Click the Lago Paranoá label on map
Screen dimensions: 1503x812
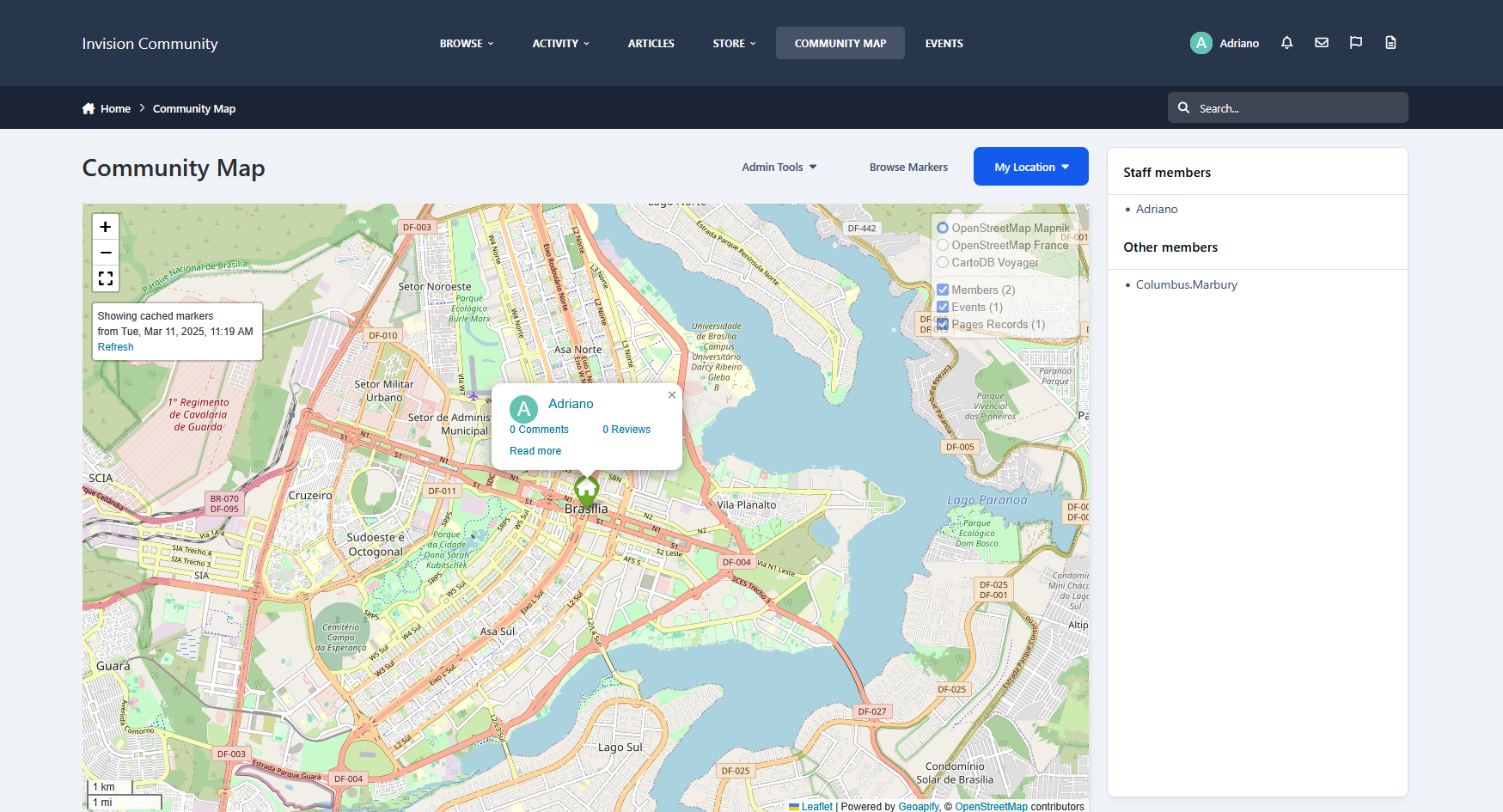pos(987,500)
